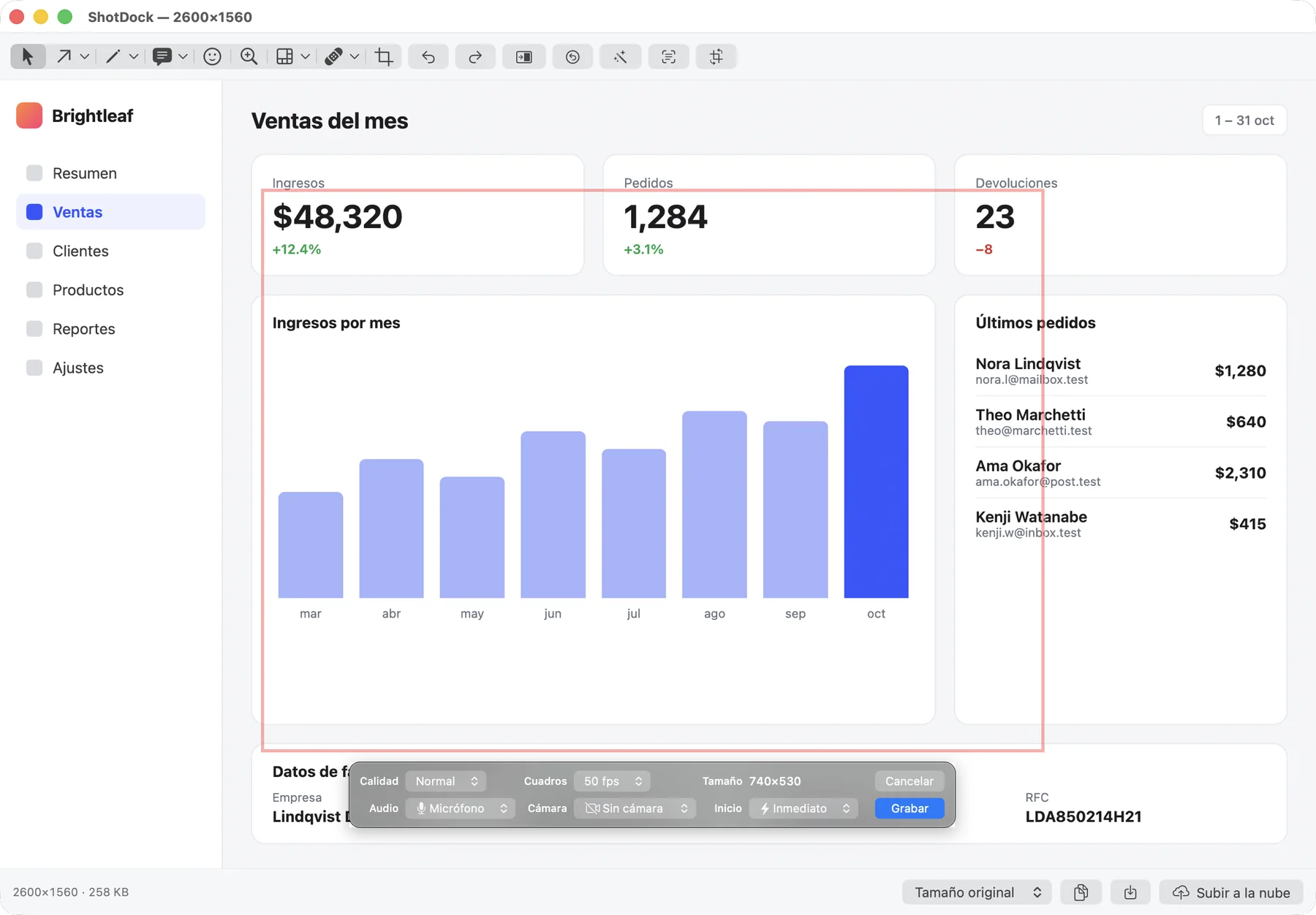
Task: Open Resumen in the Brightleaf sidebar
Action: coord(110,173)
